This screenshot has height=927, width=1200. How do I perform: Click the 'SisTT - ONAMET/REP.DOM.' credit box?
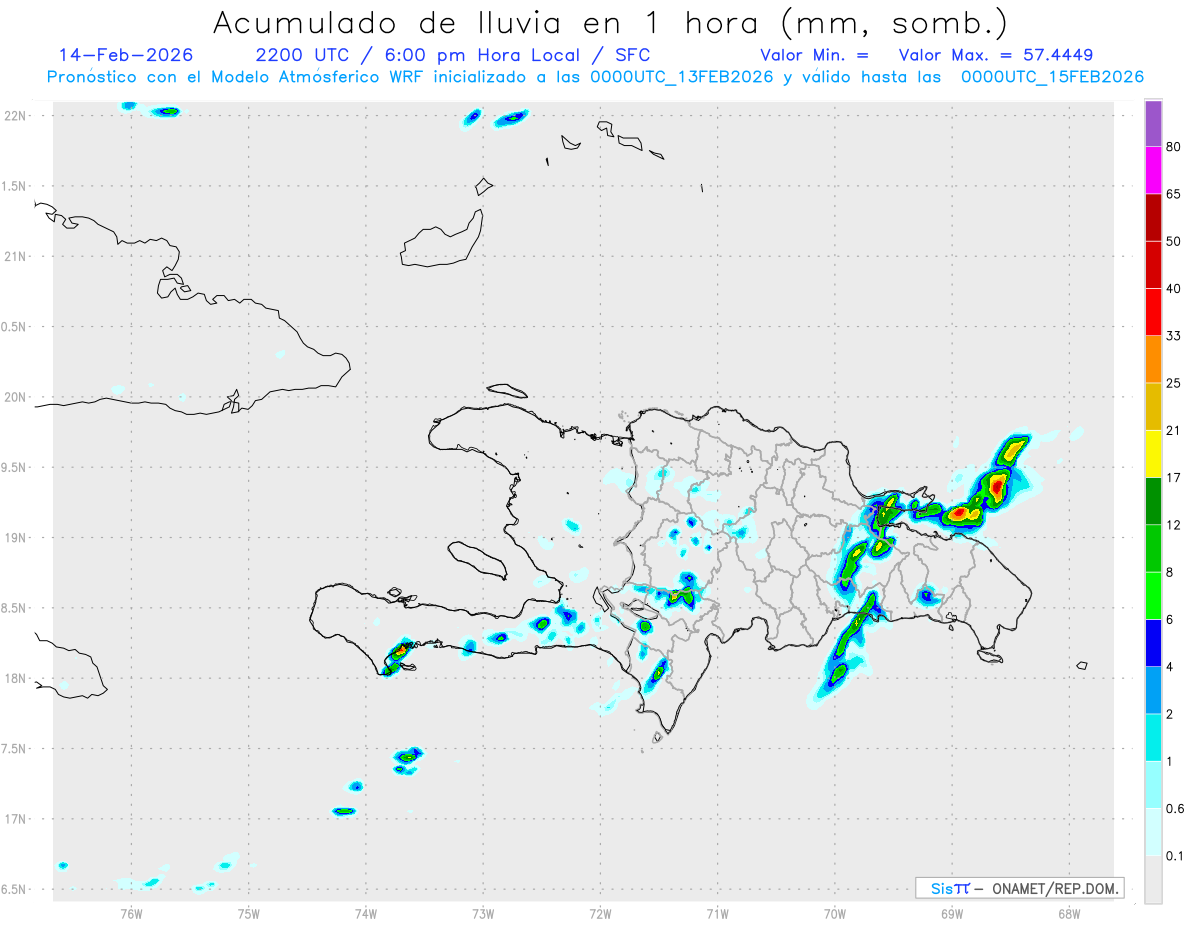click(1019, 888)
